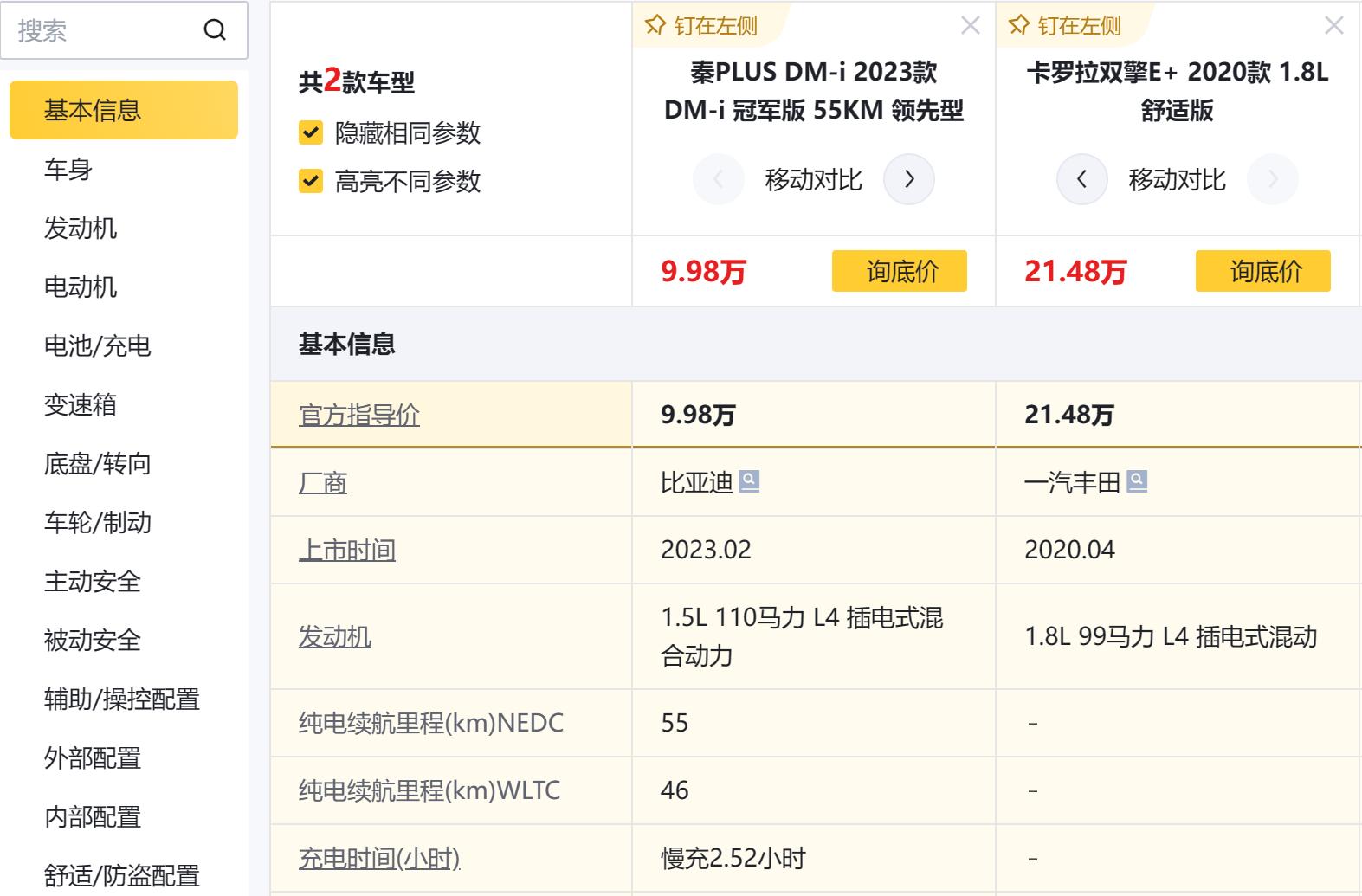Pin the 秦PLUS DM-i column to the left
This screenshot has width=1362, height=896.
701,26
